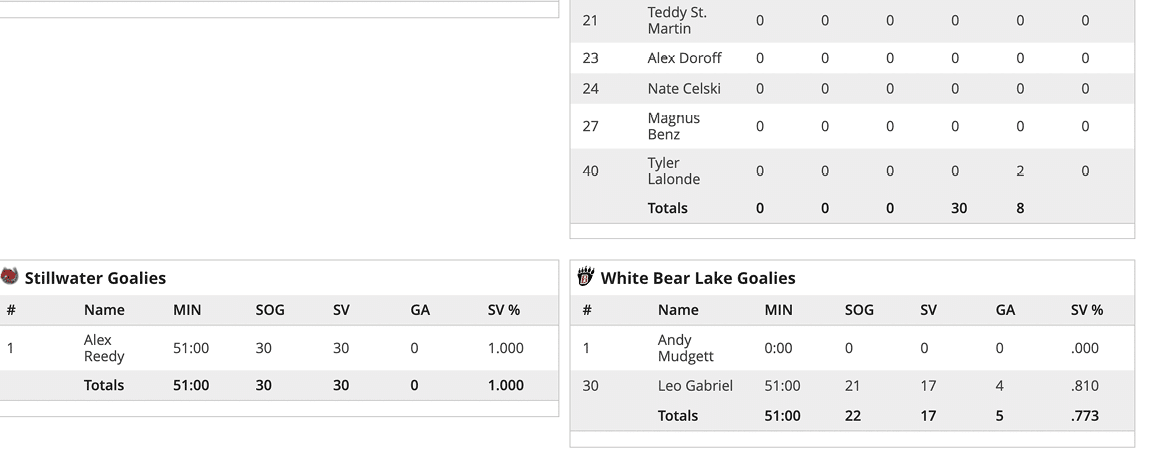Viewport: 1152px width, 451px height.
Task: Open Nate Celski player entry
Action: 684,88
